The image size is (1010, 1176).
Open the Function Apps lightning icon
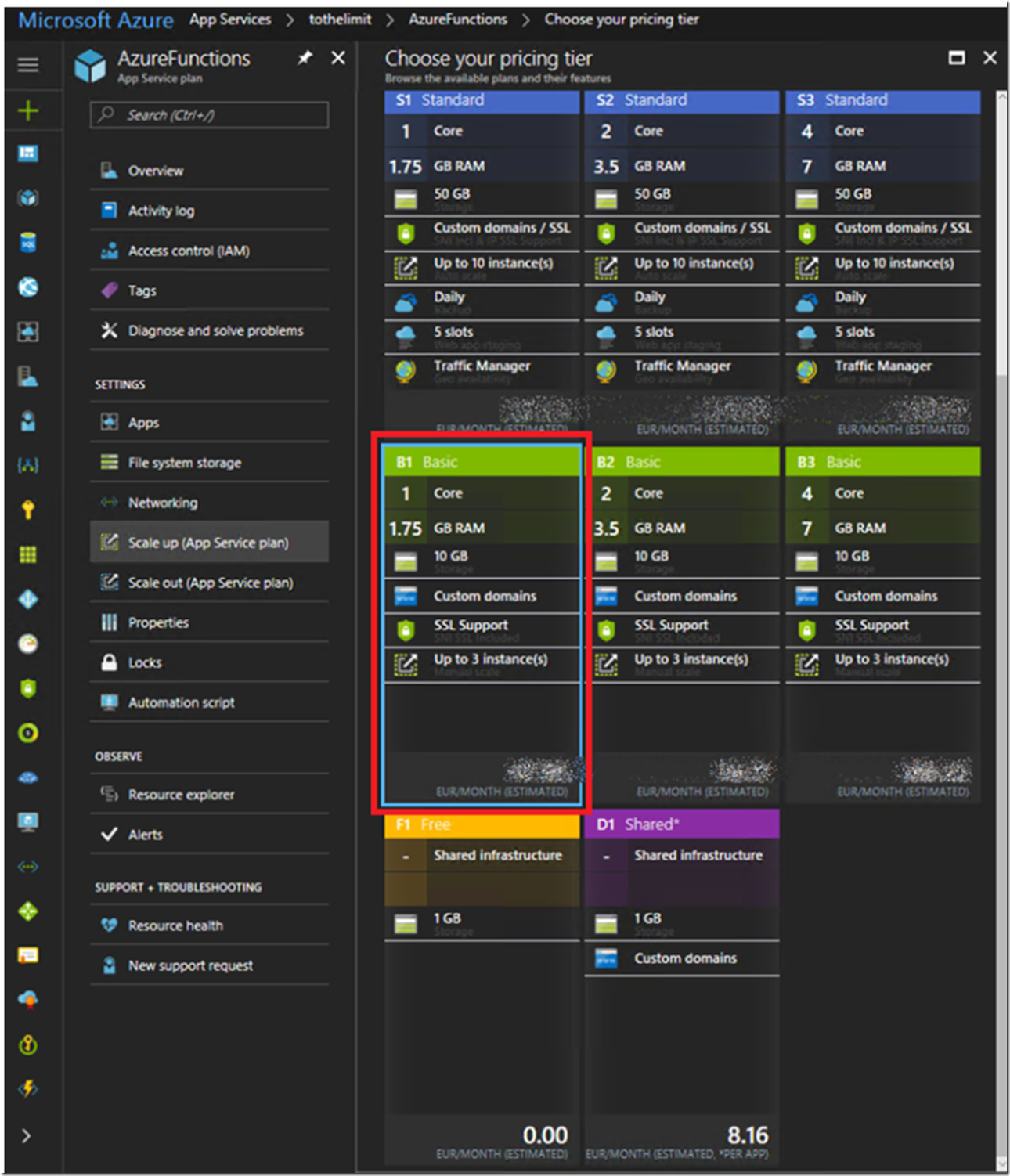[28, 1088]
